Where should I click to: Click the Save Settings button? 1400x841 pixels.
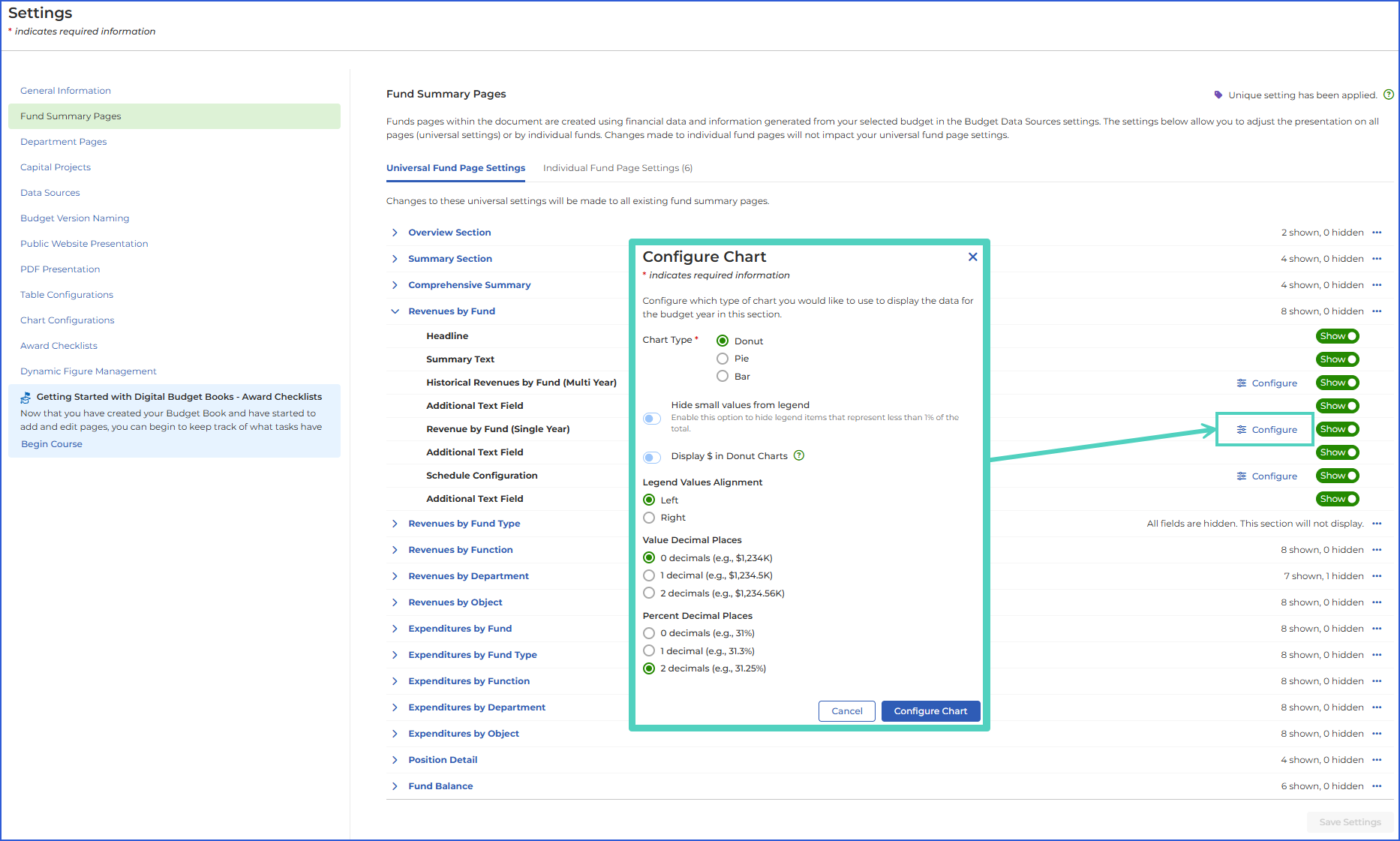point(1350,822)
